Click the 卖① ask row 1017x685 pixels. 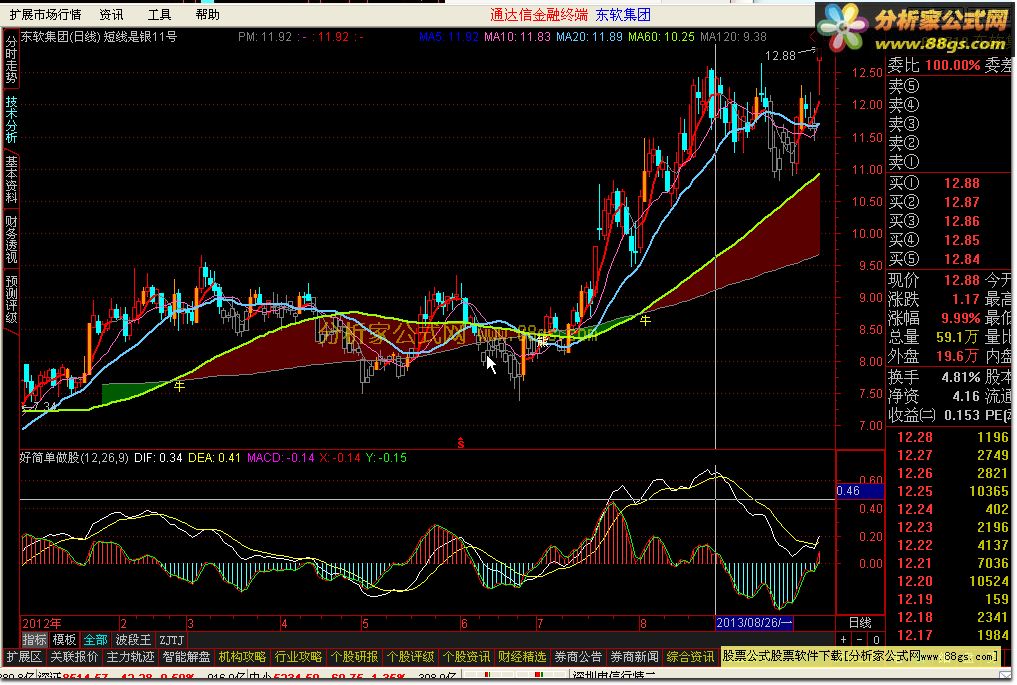coord(948,162)
